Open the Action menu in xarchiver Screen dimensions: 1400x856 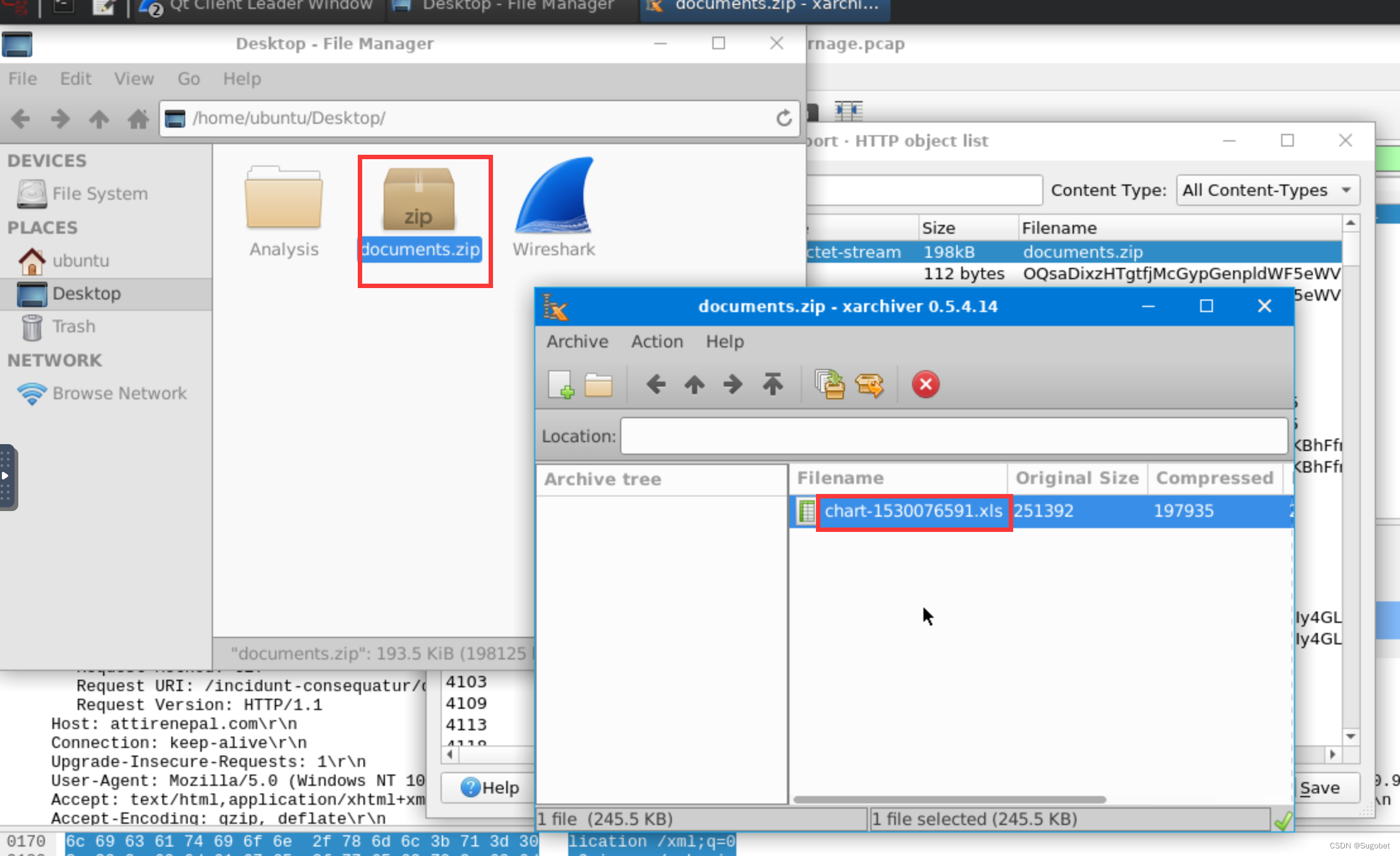tap(657, 341)
